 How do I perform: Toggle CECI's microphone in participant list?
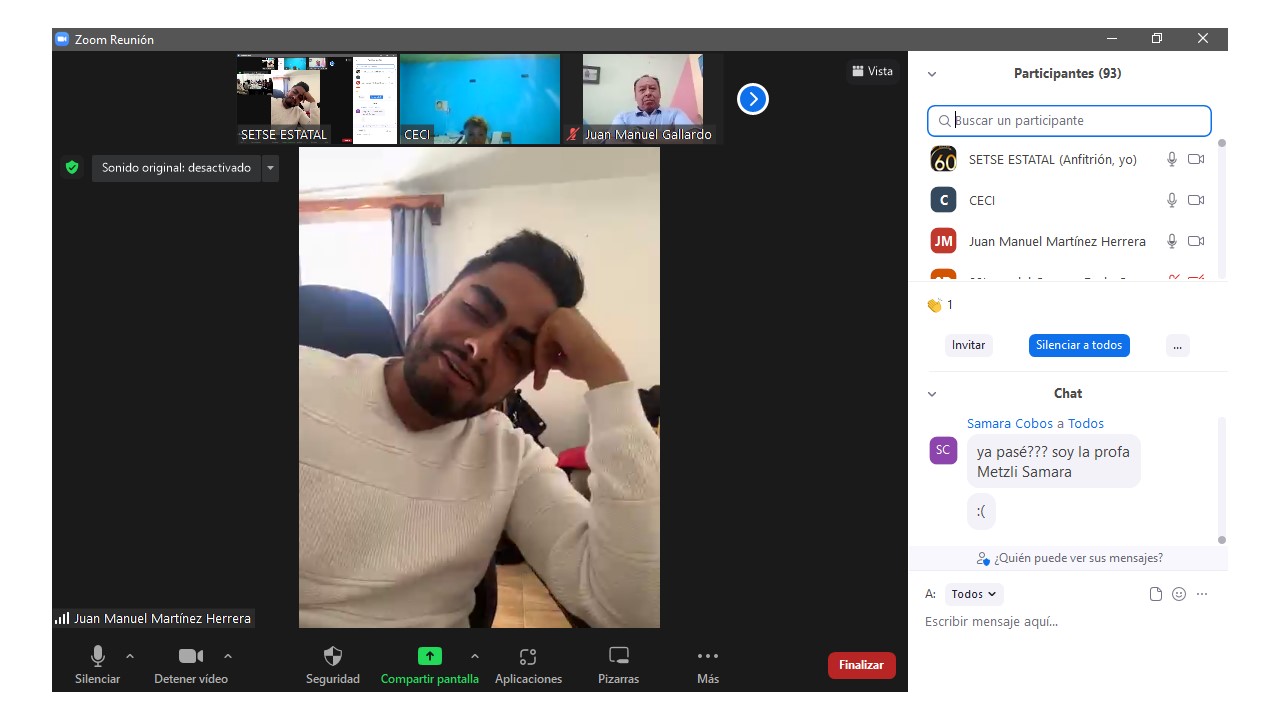(1172, 200)
